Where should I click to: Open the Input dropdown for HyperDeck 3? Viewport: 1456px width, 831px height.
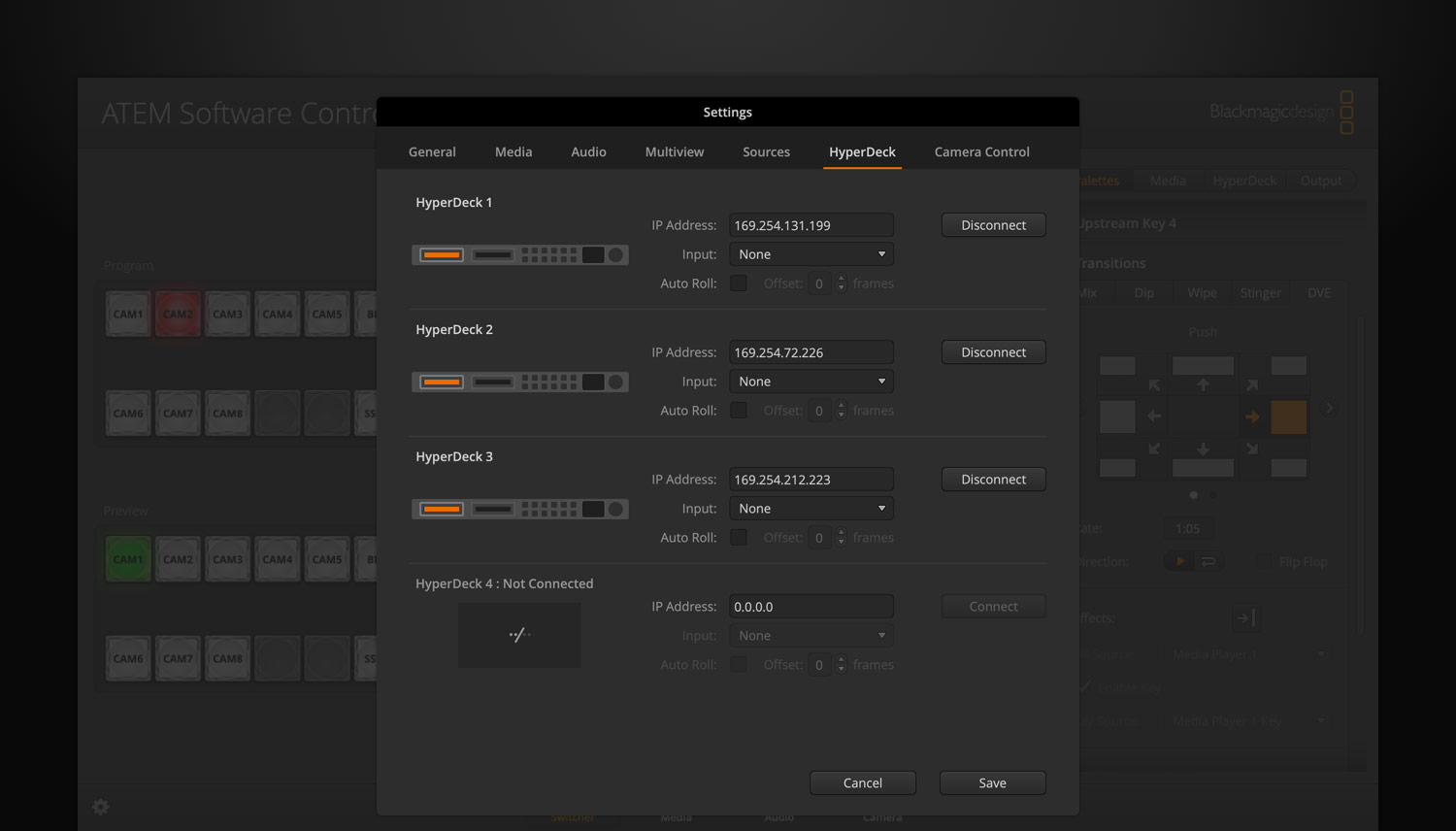[x=811, y=508]
